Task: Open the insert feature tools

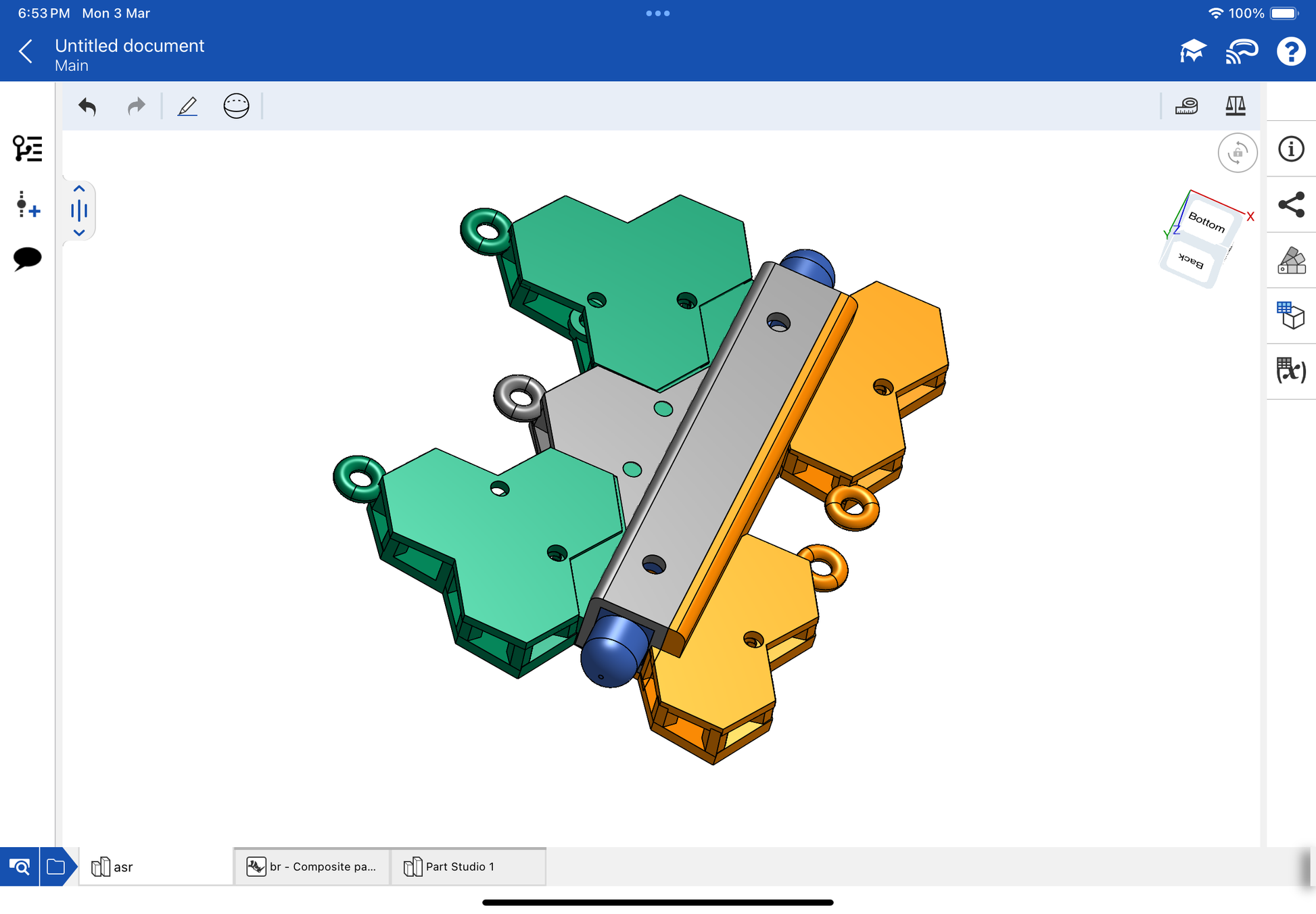Action: coord(27,204)
